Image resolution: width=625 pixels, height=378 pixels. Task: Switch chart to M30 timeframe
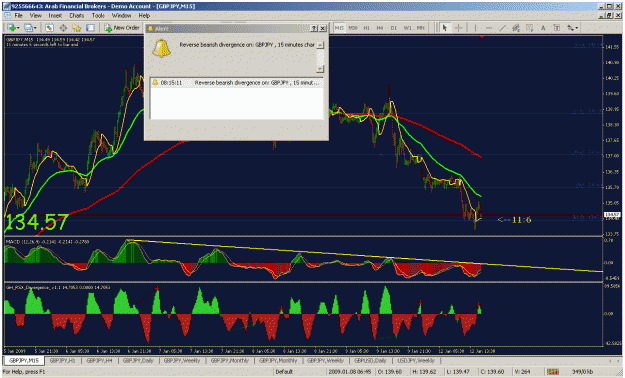coord(353,28)
